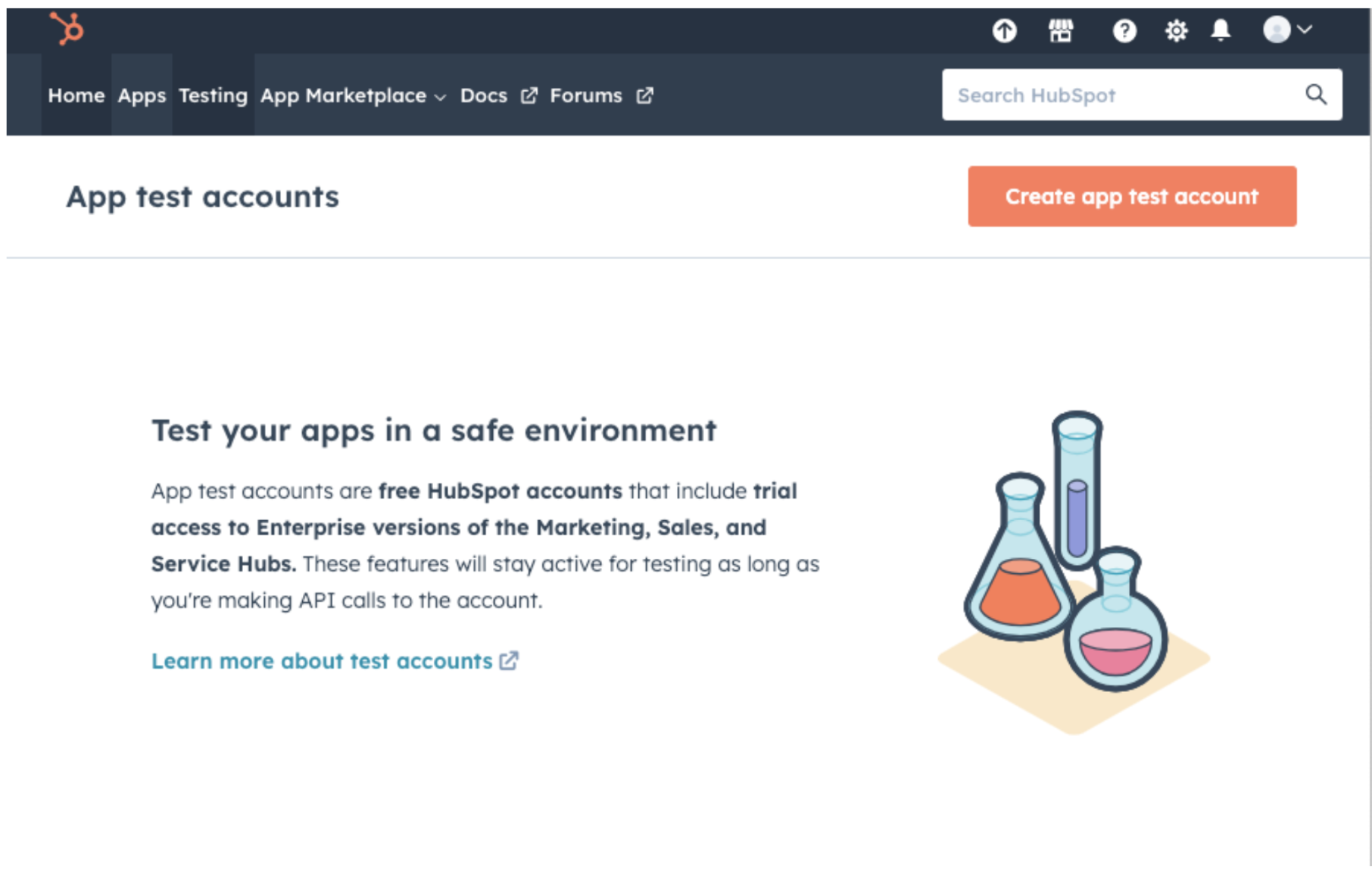
Task: Click external link icon beside Docs
Action: (x=529, y=95)
